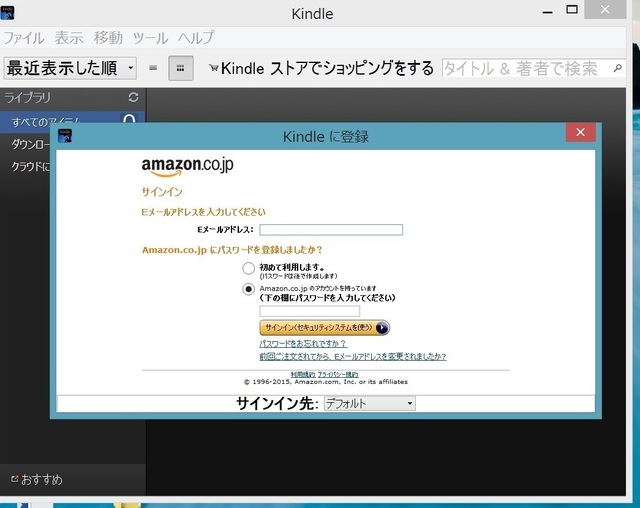This screenshot has width=640, height=508.
Task: Click the ライブラリ header text
Action: point(27,98)
